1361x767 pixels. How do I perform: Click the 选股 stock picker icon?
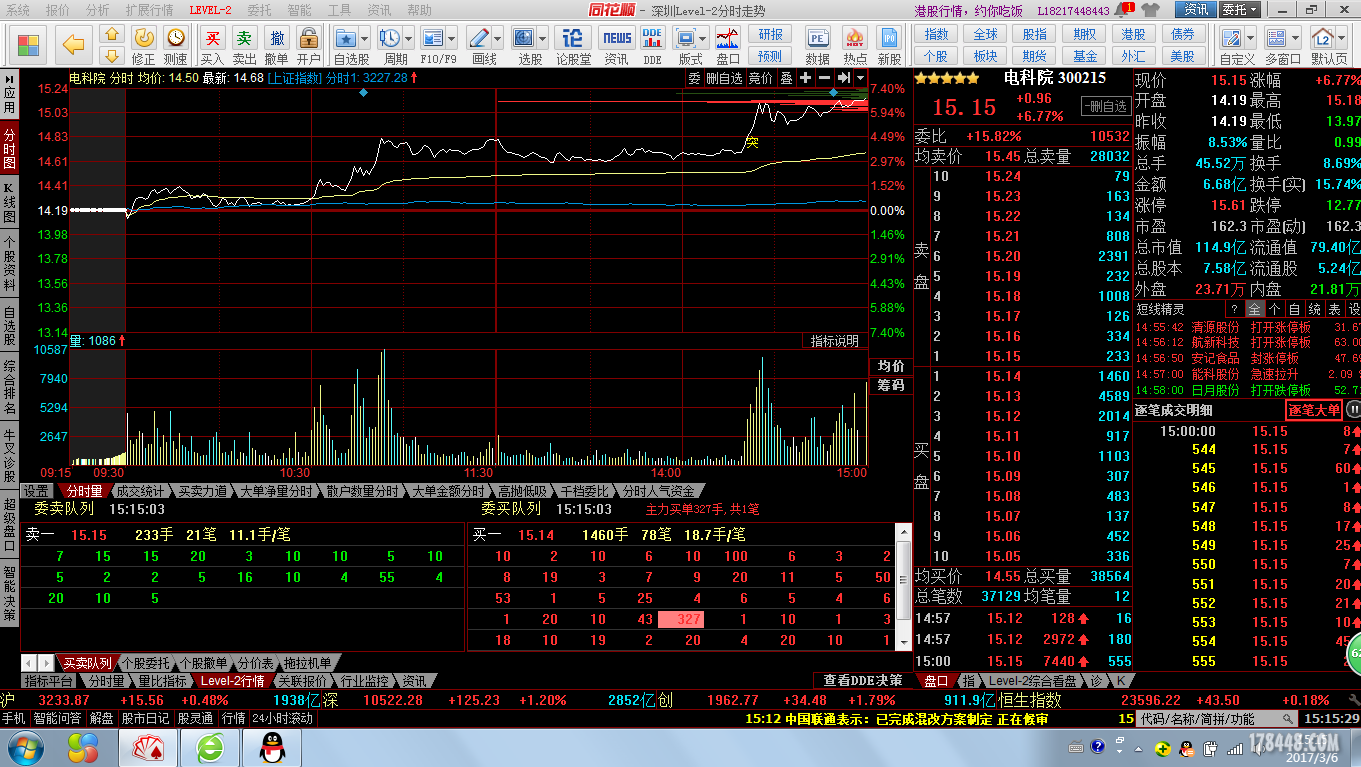pos(524,38)
